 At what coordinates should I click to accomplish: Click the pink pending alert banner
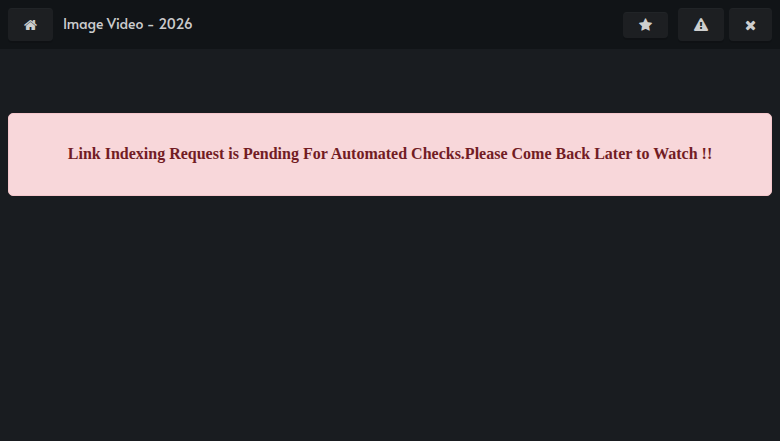point(390,154)
